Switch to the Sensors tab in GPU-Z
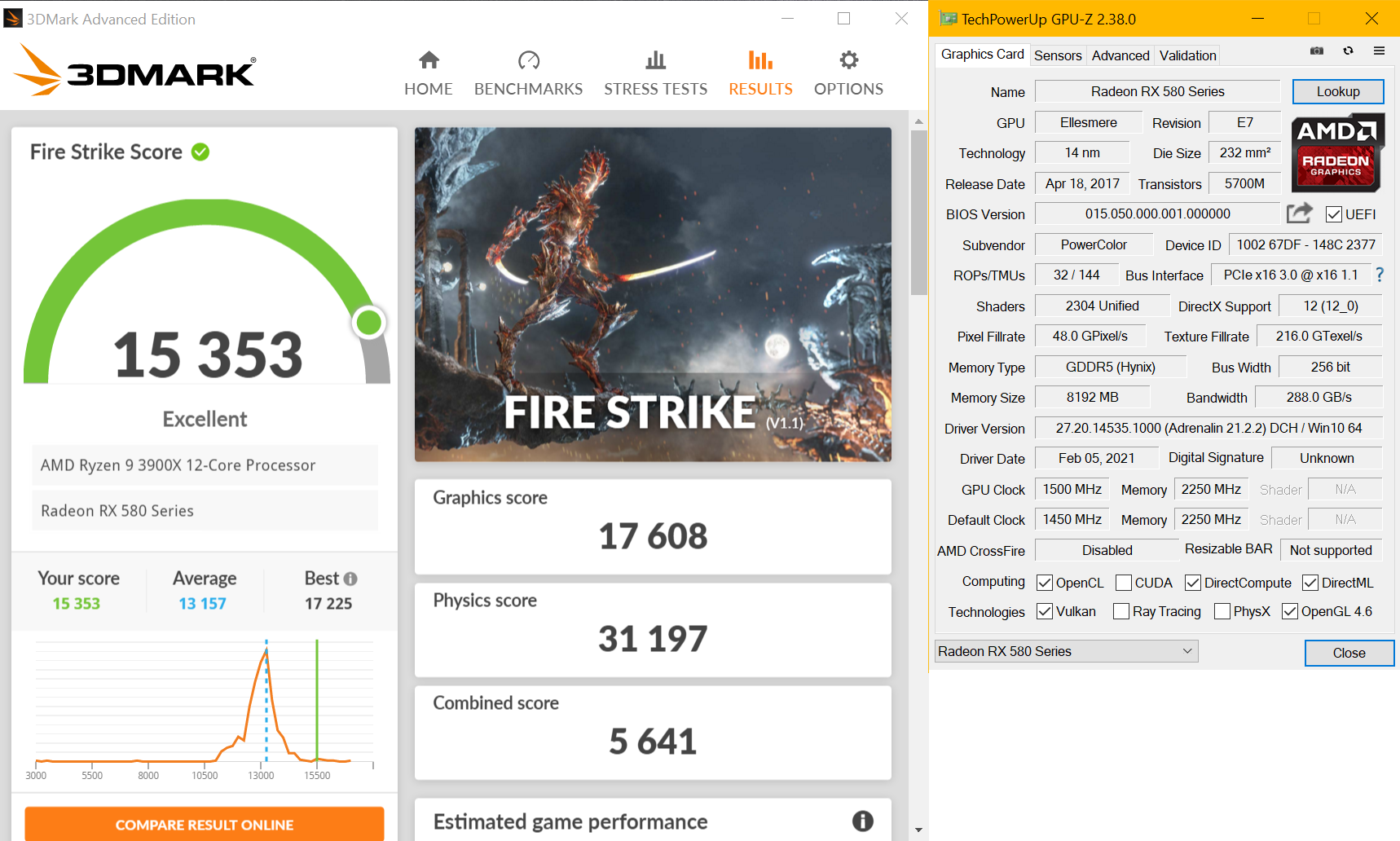This screenshot has width=1400, height=841. tap(1058, 55)
